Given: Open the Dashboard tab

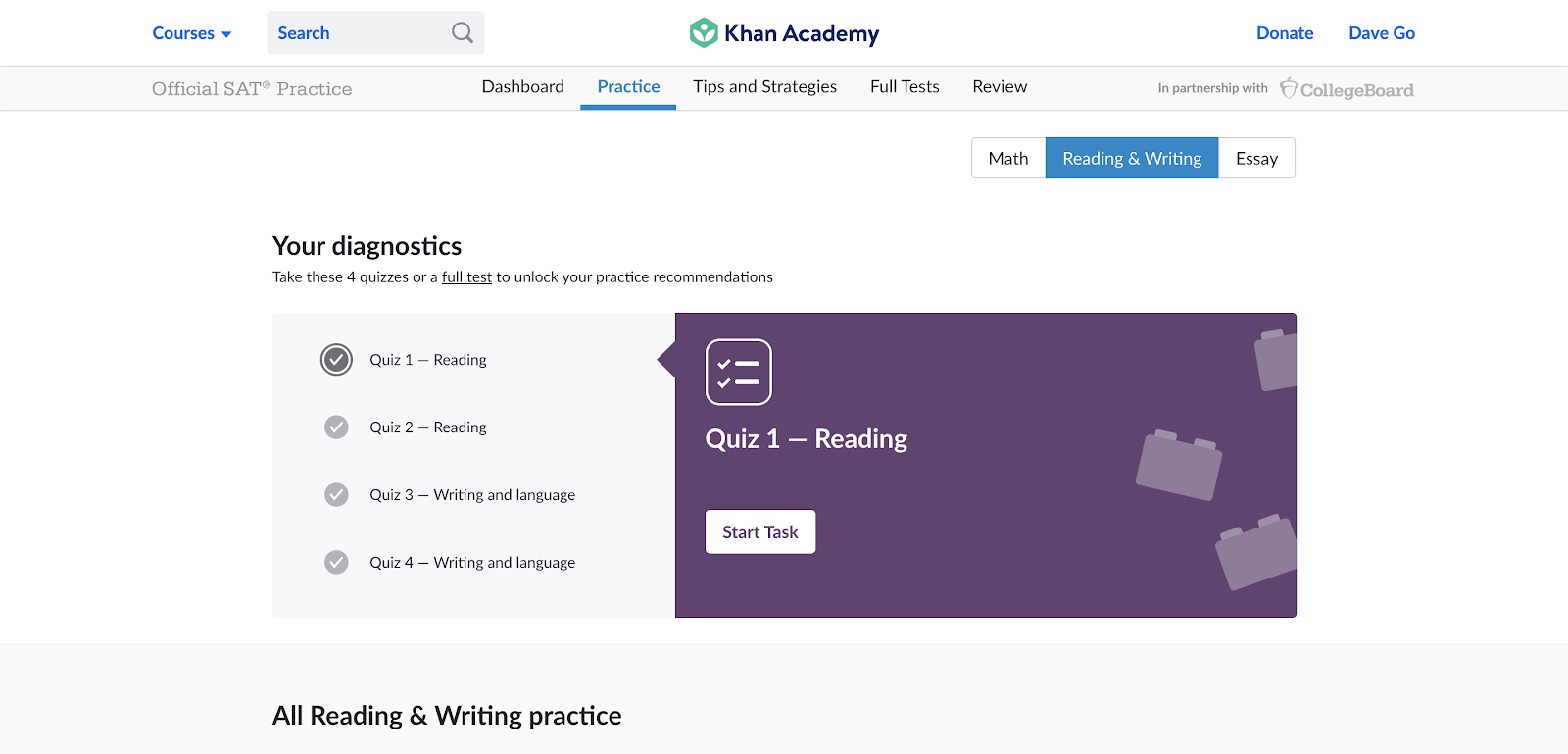Looking at the screenshot, I should [523, 86].
